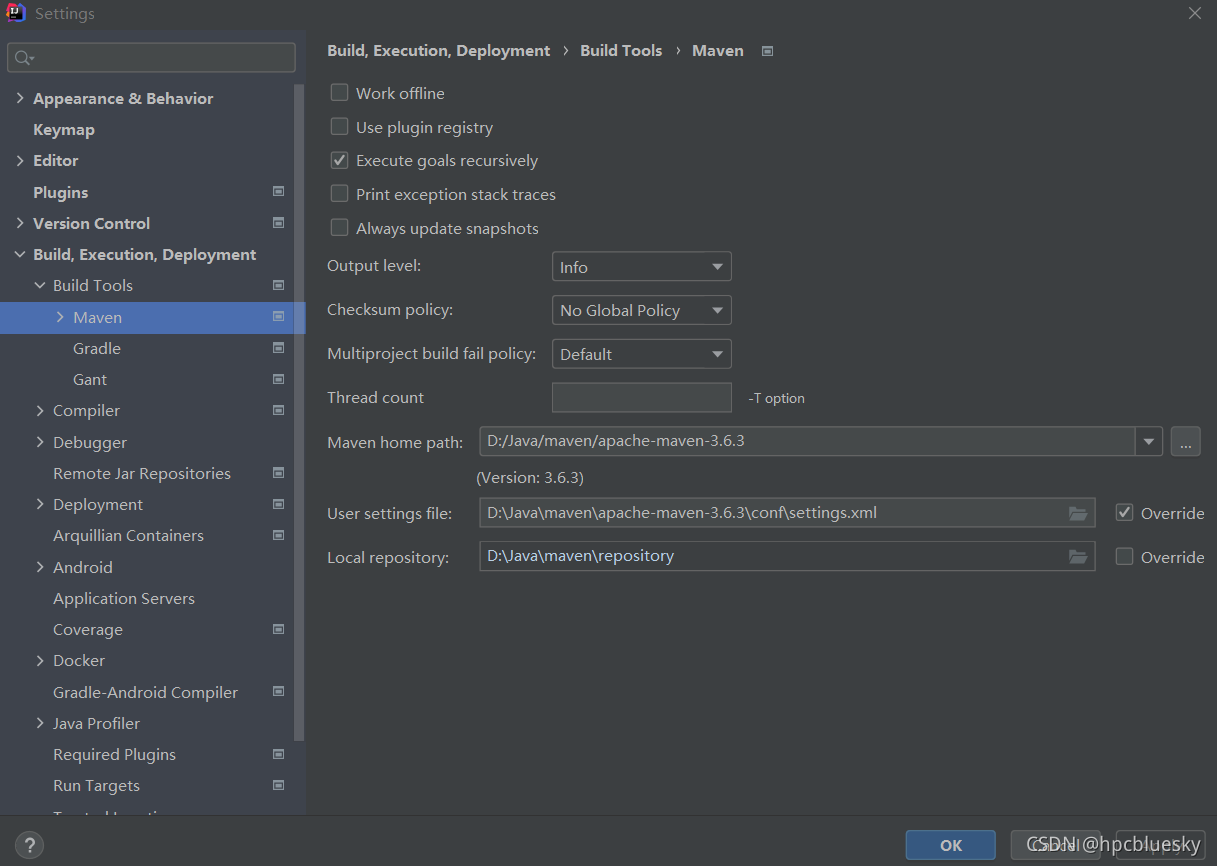Click the project-level icon next to Gant
Screen dimensions: 1217x866
tap(278, 379)
